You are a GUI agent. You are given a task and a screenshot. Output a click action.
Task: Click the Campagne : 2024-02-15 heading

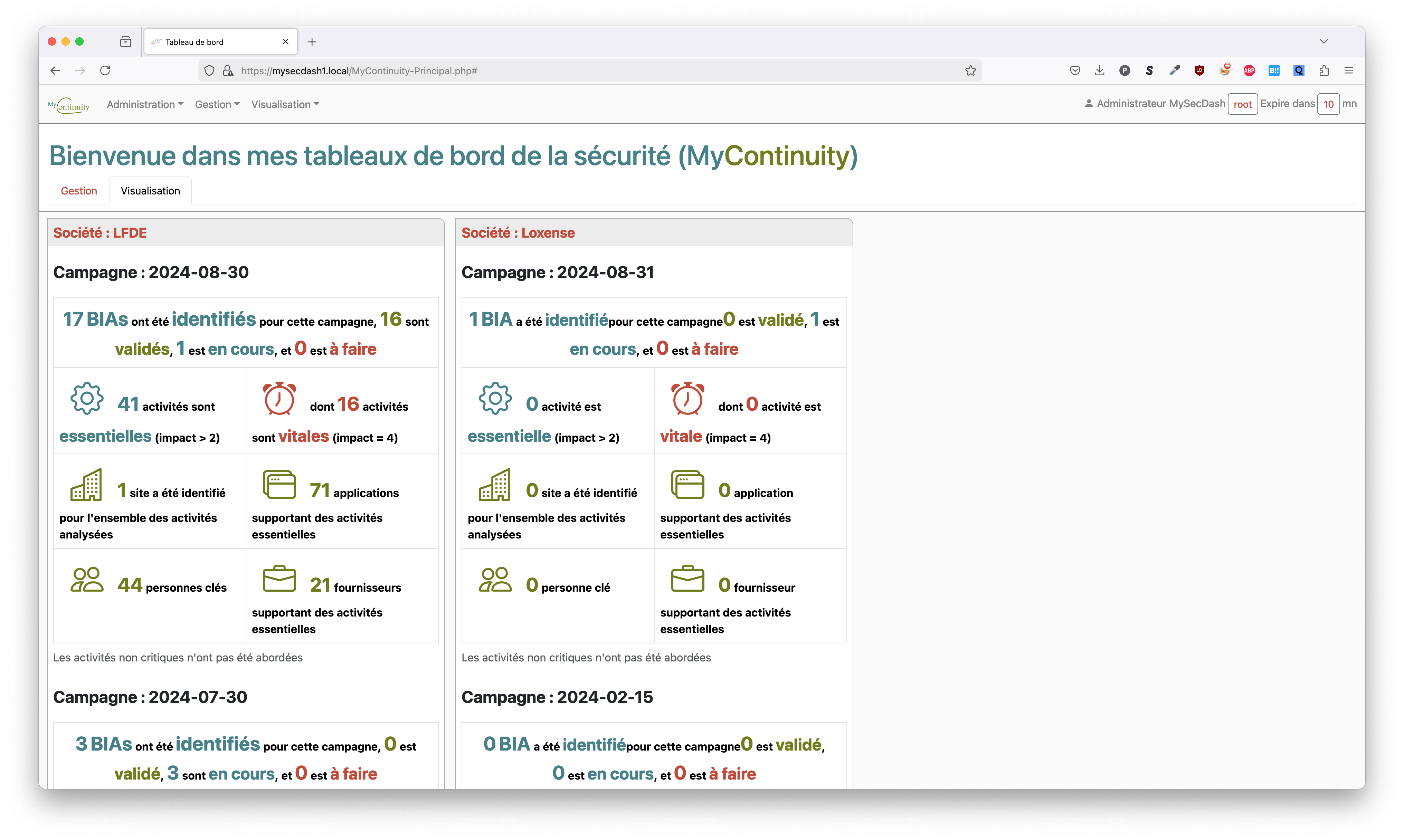(x=557, y=697)
